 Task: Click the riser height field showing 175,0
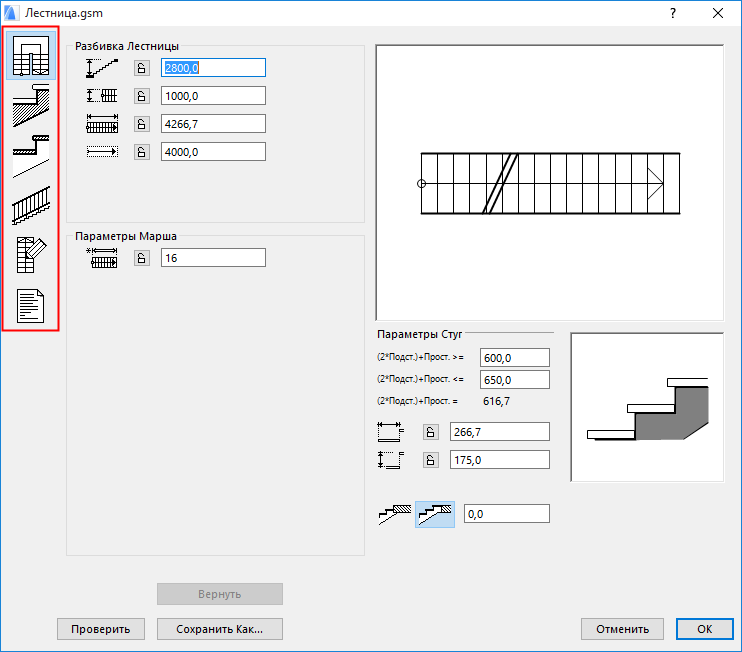pyautogui.click(x=500, y=459)
